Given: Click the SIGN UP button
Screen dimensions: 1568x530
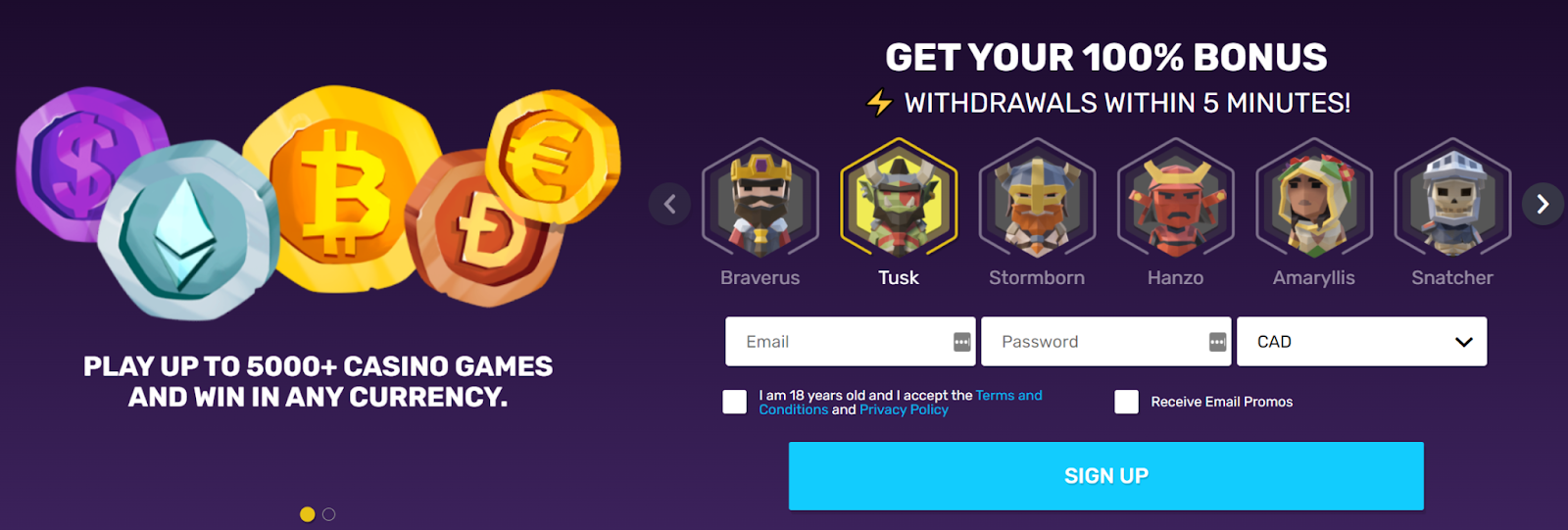Looking at the screenshot, I should [1105, 476].
